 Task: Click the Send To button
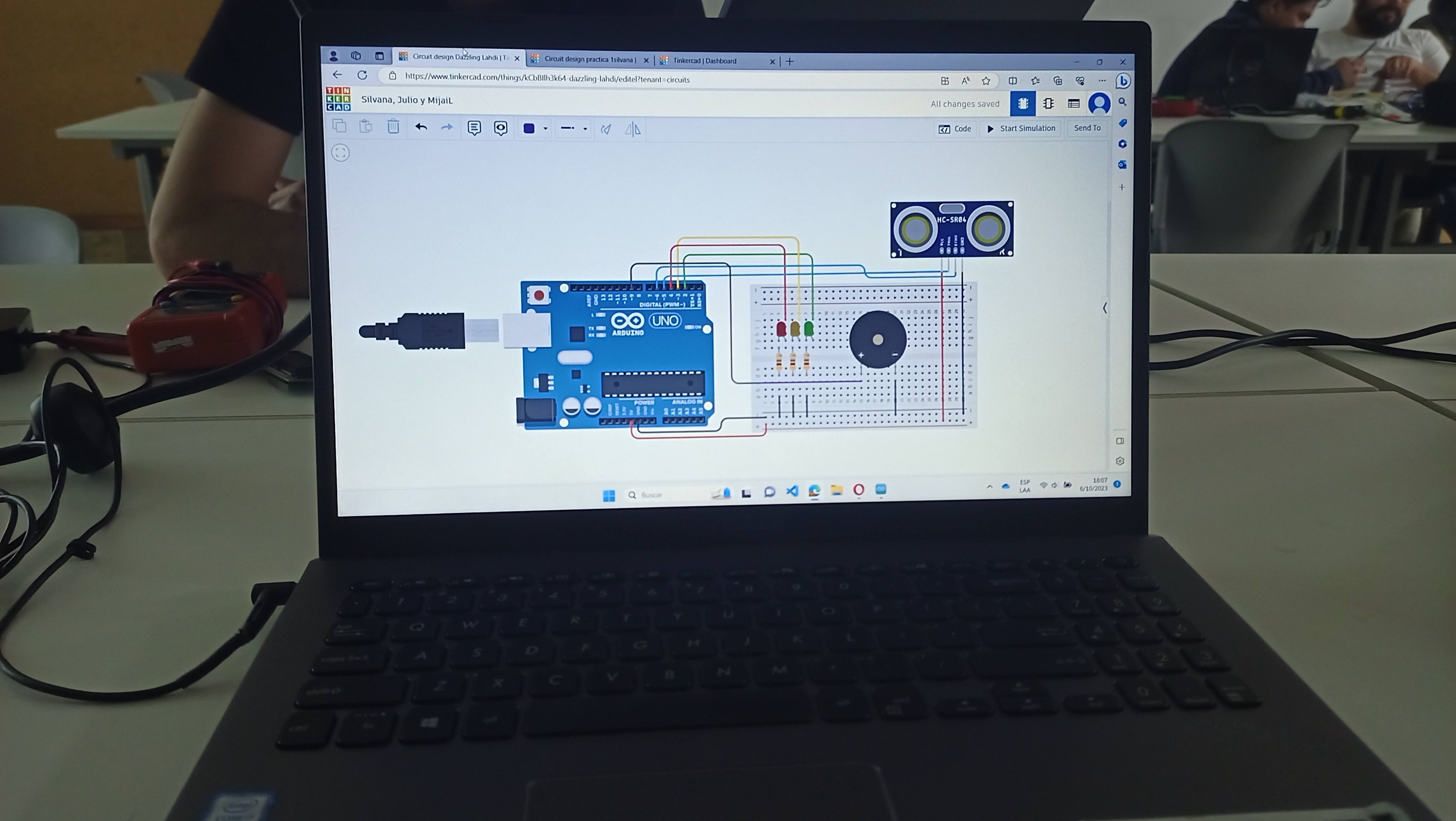(1087, 128)
